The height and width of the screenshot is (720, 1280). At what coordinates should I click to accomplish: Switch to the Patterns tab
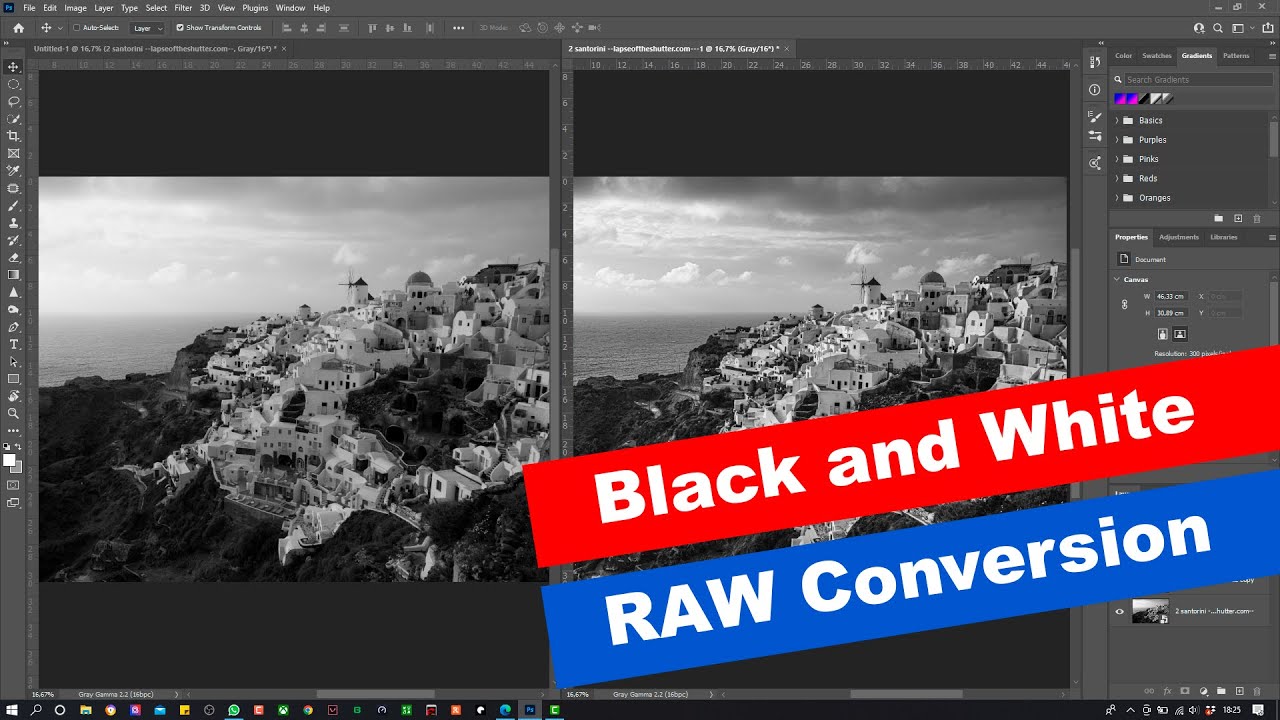click(x=1236, y=56)
